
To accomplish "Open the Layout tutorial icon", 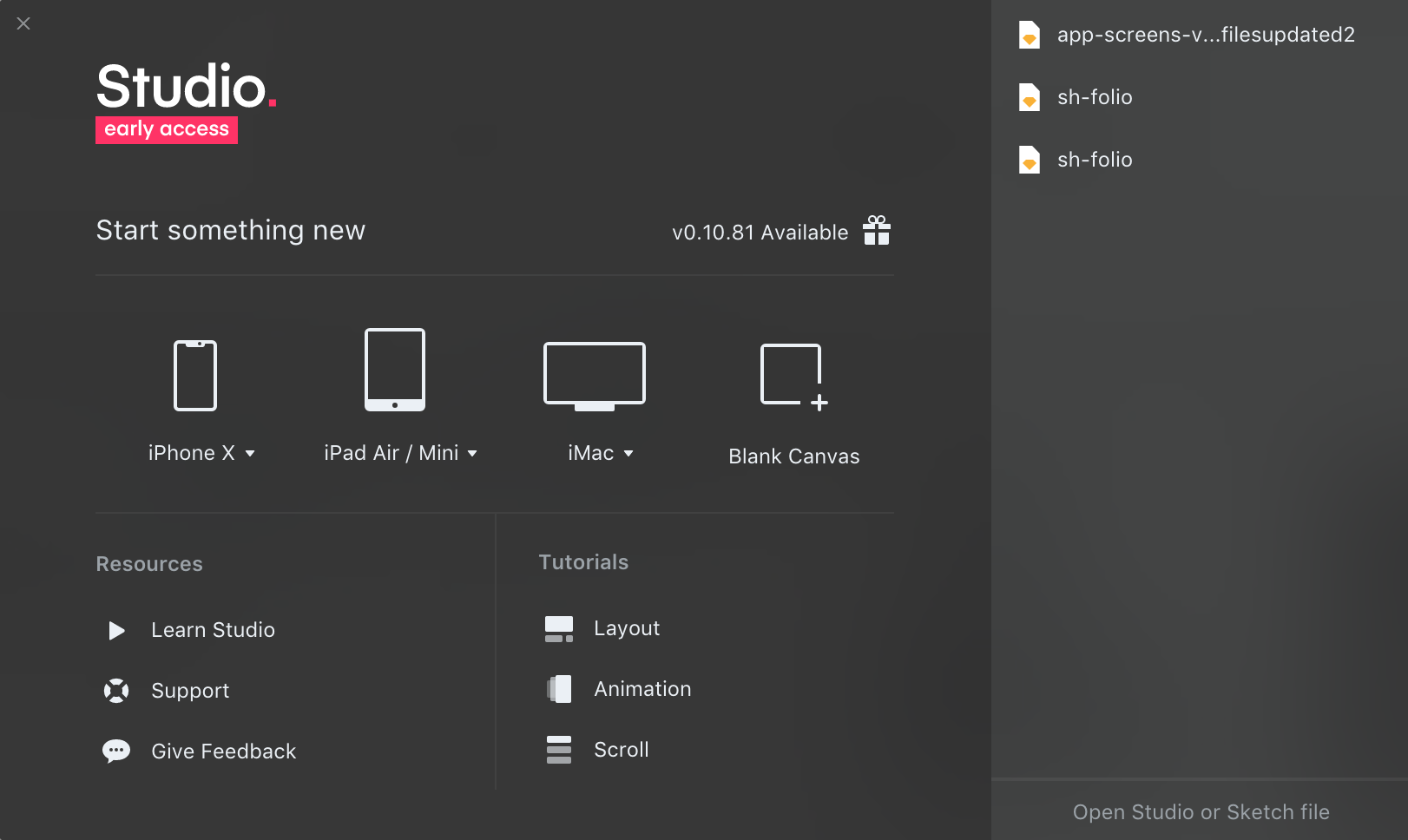I will [x=559, y=627].
